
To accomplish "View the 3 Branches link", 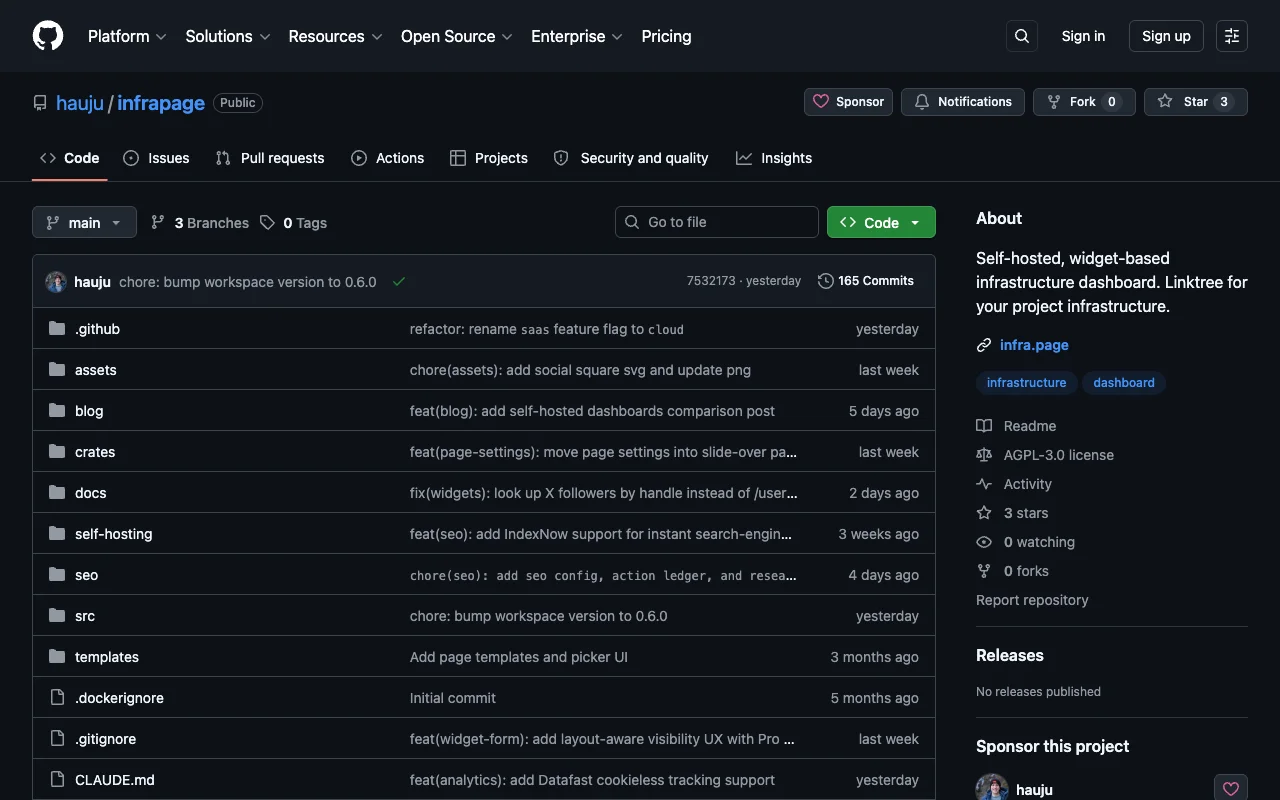I will 200,223.
